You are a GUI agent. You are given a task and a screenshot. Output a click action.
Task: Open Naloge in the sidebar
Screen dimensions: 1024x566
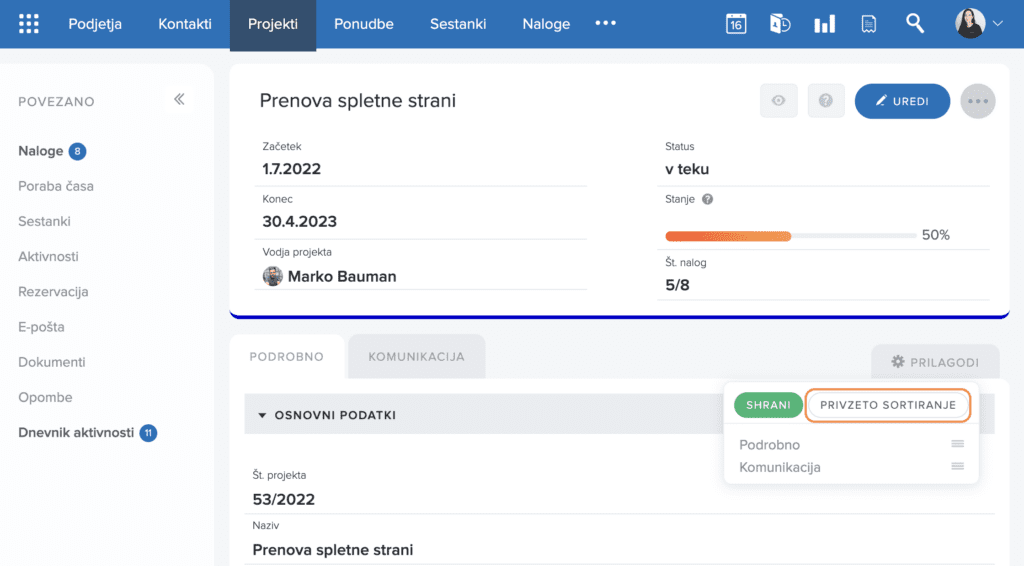coord(40,151)
